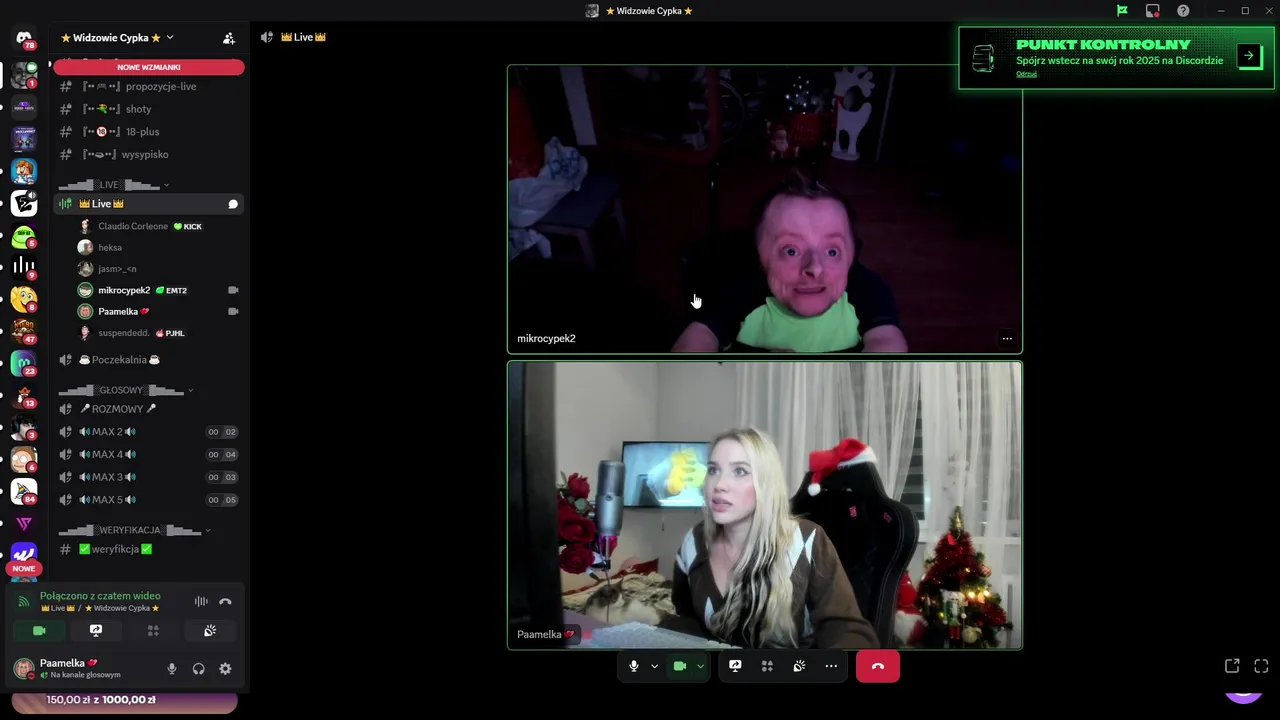Viewport: 1280px width, 720px height.
Task: Open Widzowie Cypka server dropdown menu
Action: click(x=118, y=38)
